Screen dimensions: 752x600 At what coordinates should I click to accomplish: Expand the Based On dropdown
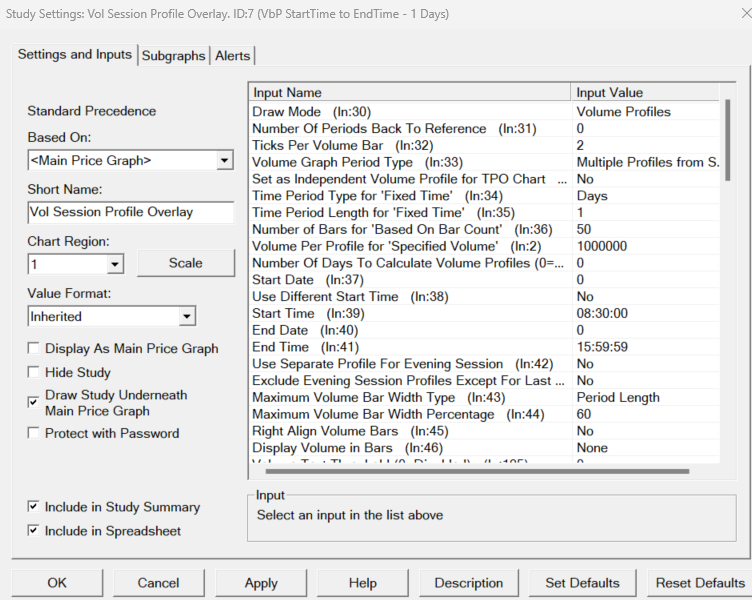tap(223, 160)
